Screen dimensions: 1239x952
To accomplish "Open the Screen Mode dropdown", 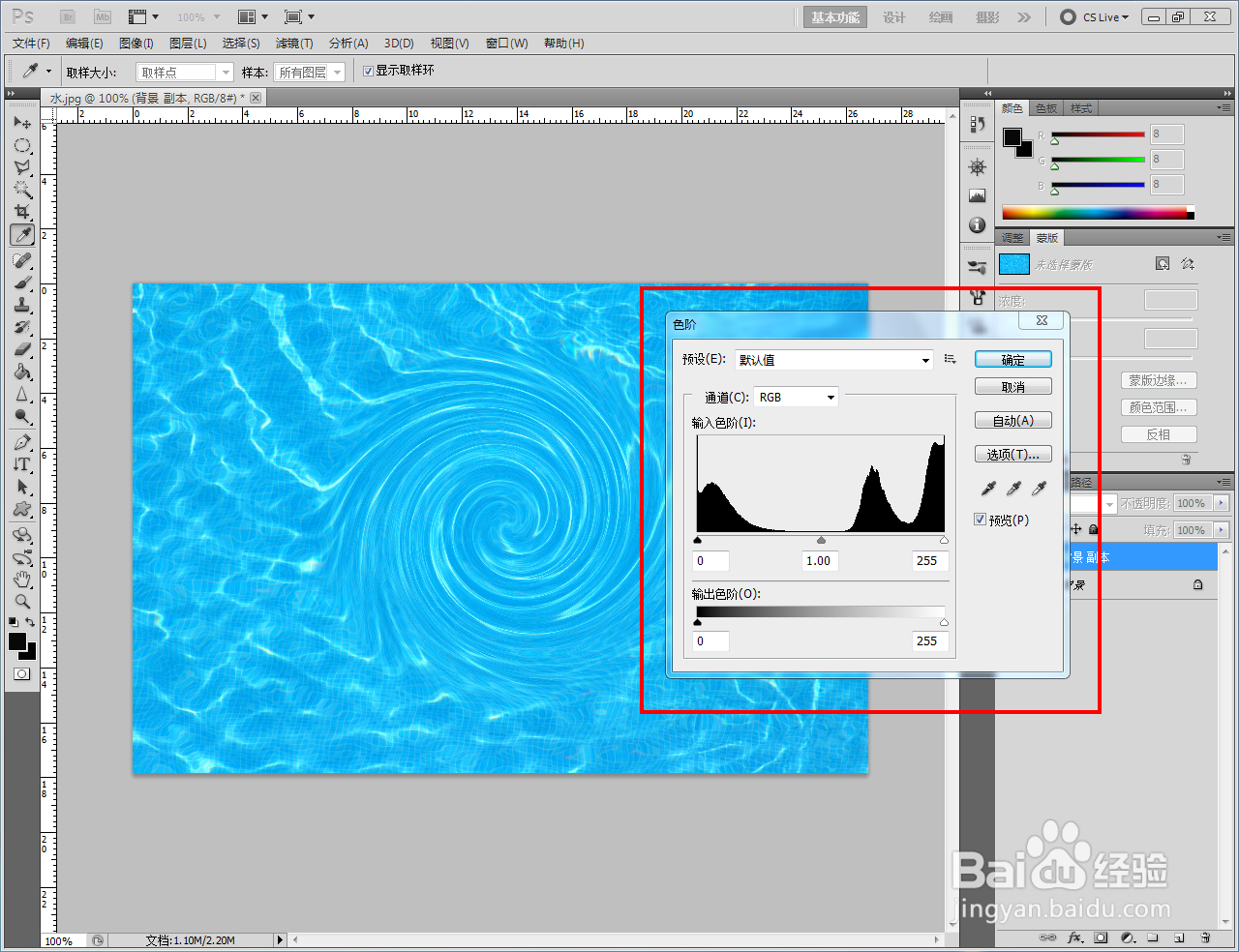I will click(x=299, y=16).
